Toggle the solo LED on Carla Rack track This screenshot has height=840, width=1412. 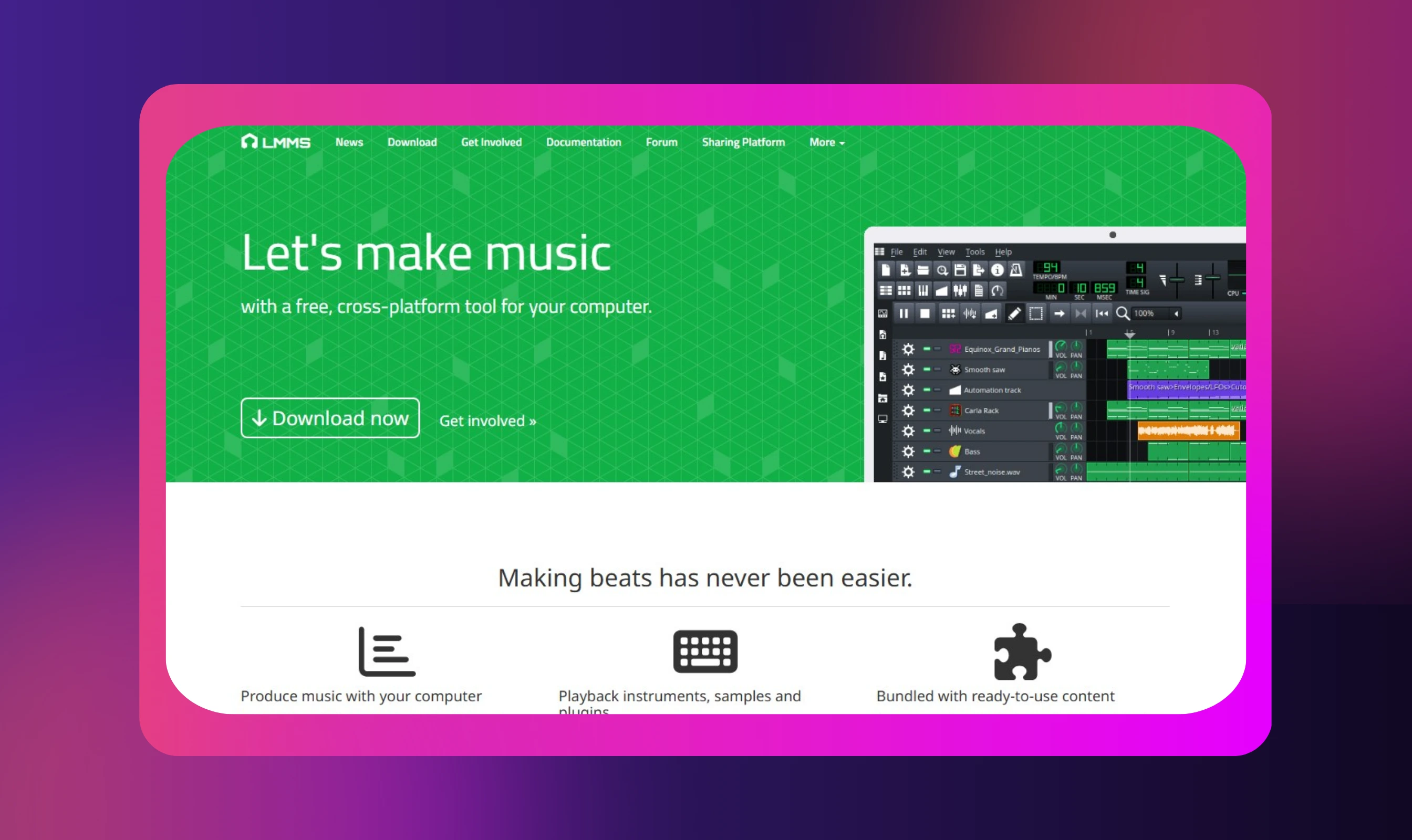[937, 410]
